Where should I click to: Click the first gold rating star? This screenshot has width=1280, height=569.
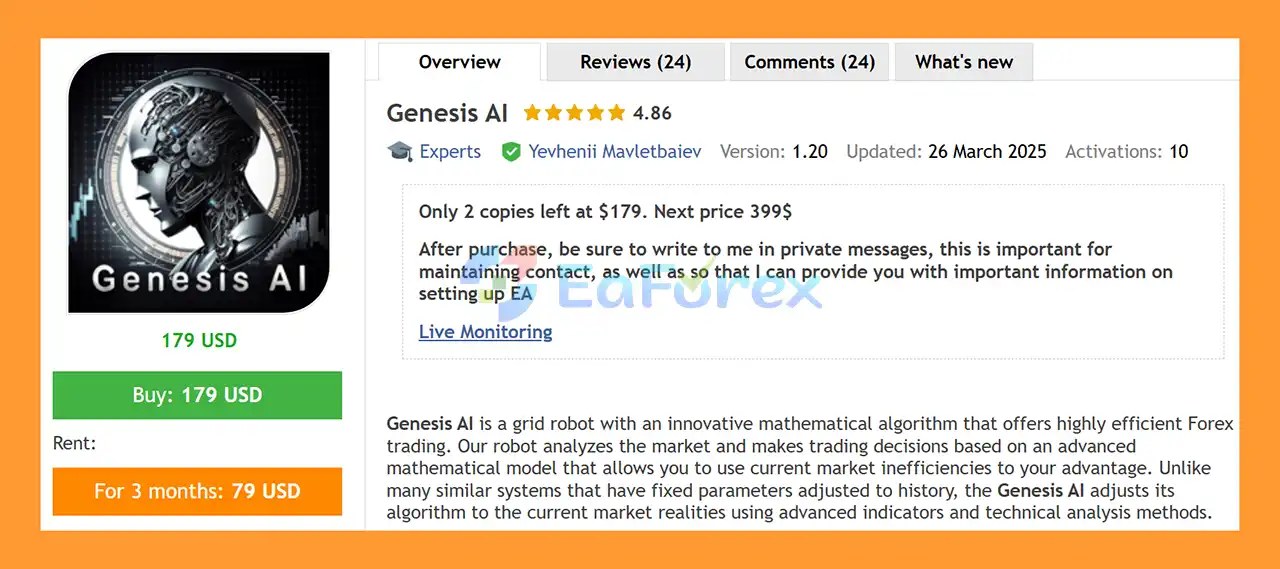tap(532, 113)
